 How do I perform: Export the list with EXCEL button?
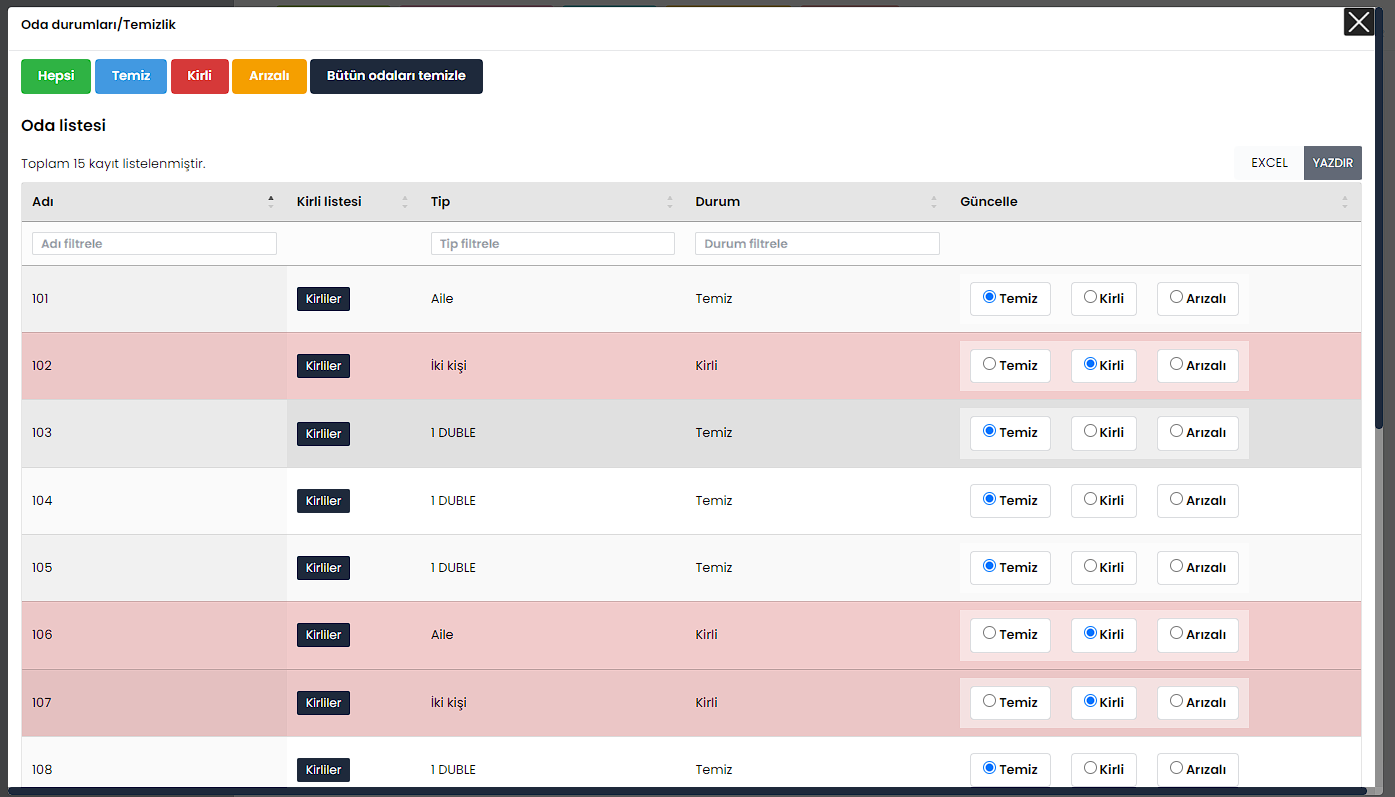coord(1269,163)
